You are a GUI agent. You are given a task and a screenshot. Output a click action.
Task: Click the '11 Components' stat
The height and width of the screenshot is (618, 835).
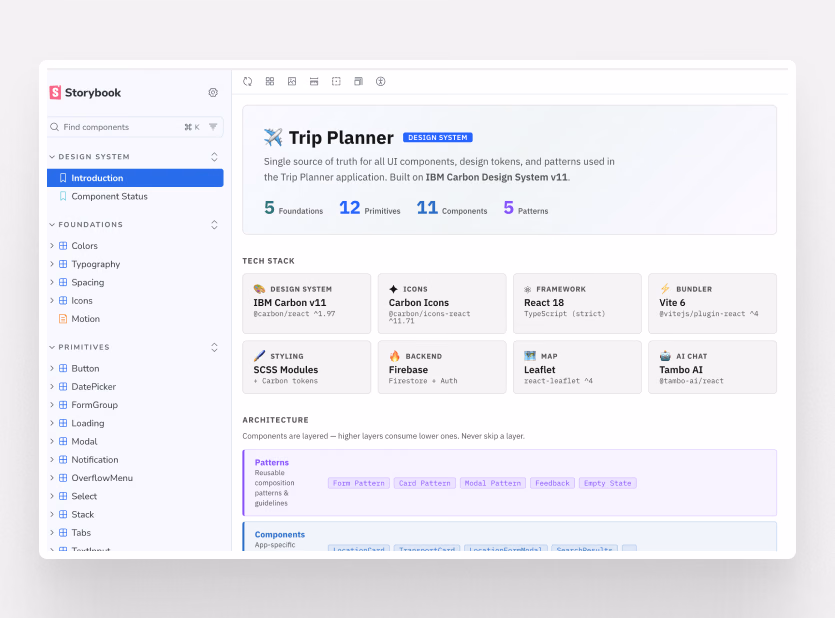coord(452,208)
